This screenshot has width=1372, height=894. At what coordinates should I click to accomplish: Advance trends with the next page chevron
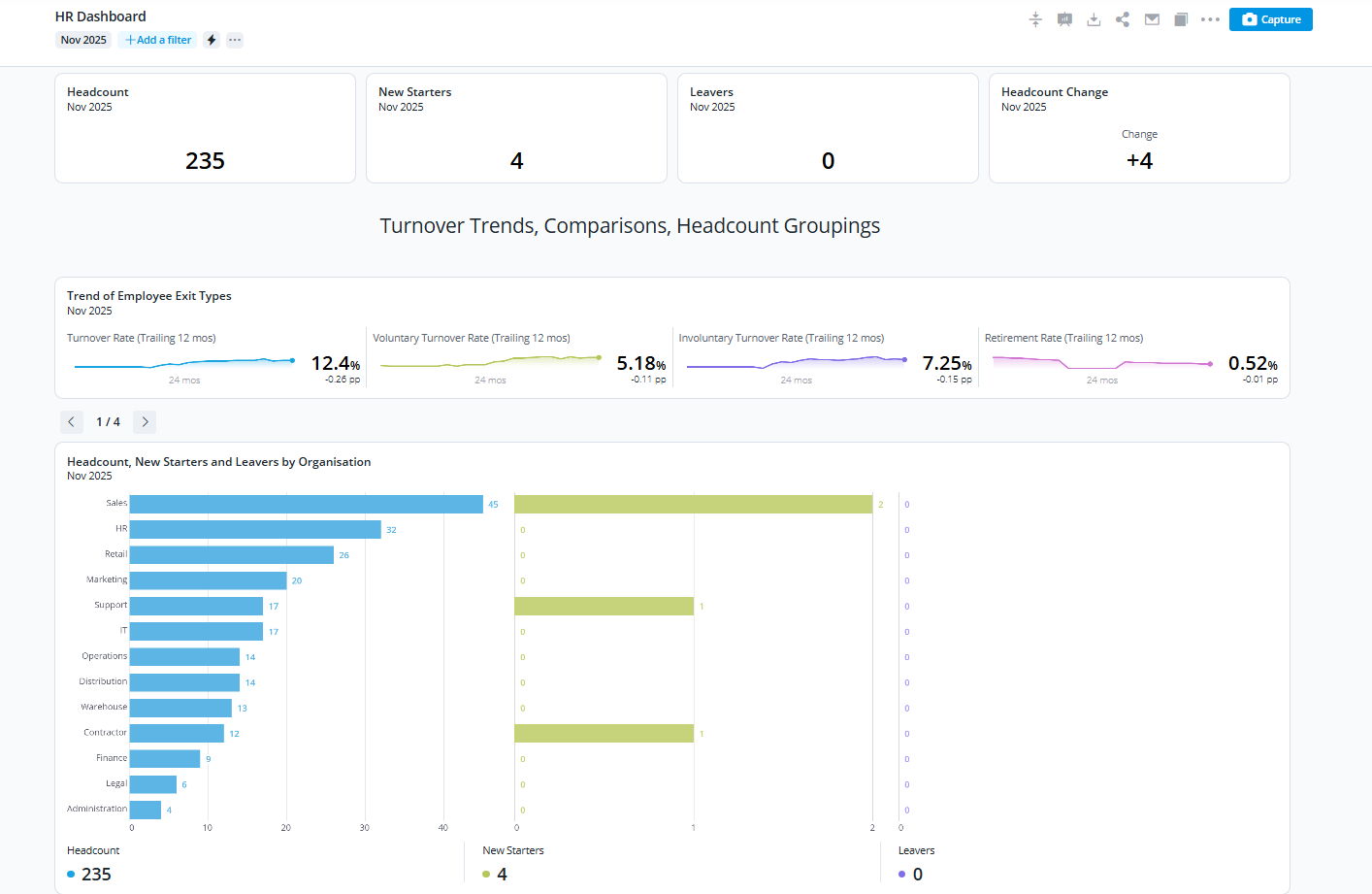point(144,421)
